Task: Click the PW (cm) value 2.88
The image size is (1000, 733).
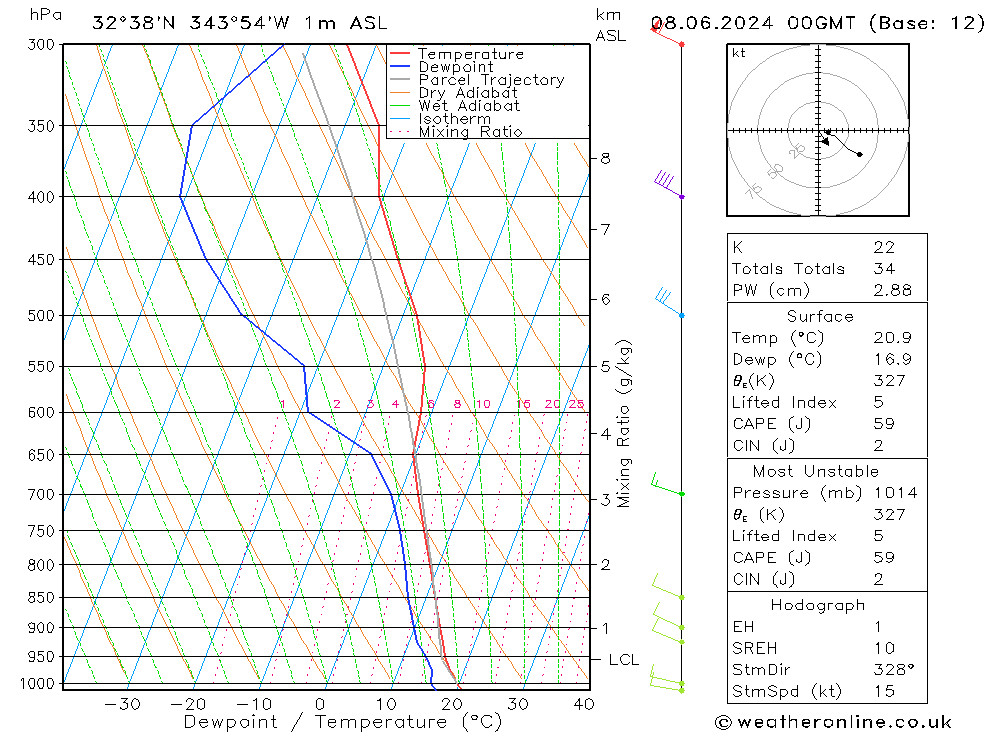Action: [x=892, y=290]
